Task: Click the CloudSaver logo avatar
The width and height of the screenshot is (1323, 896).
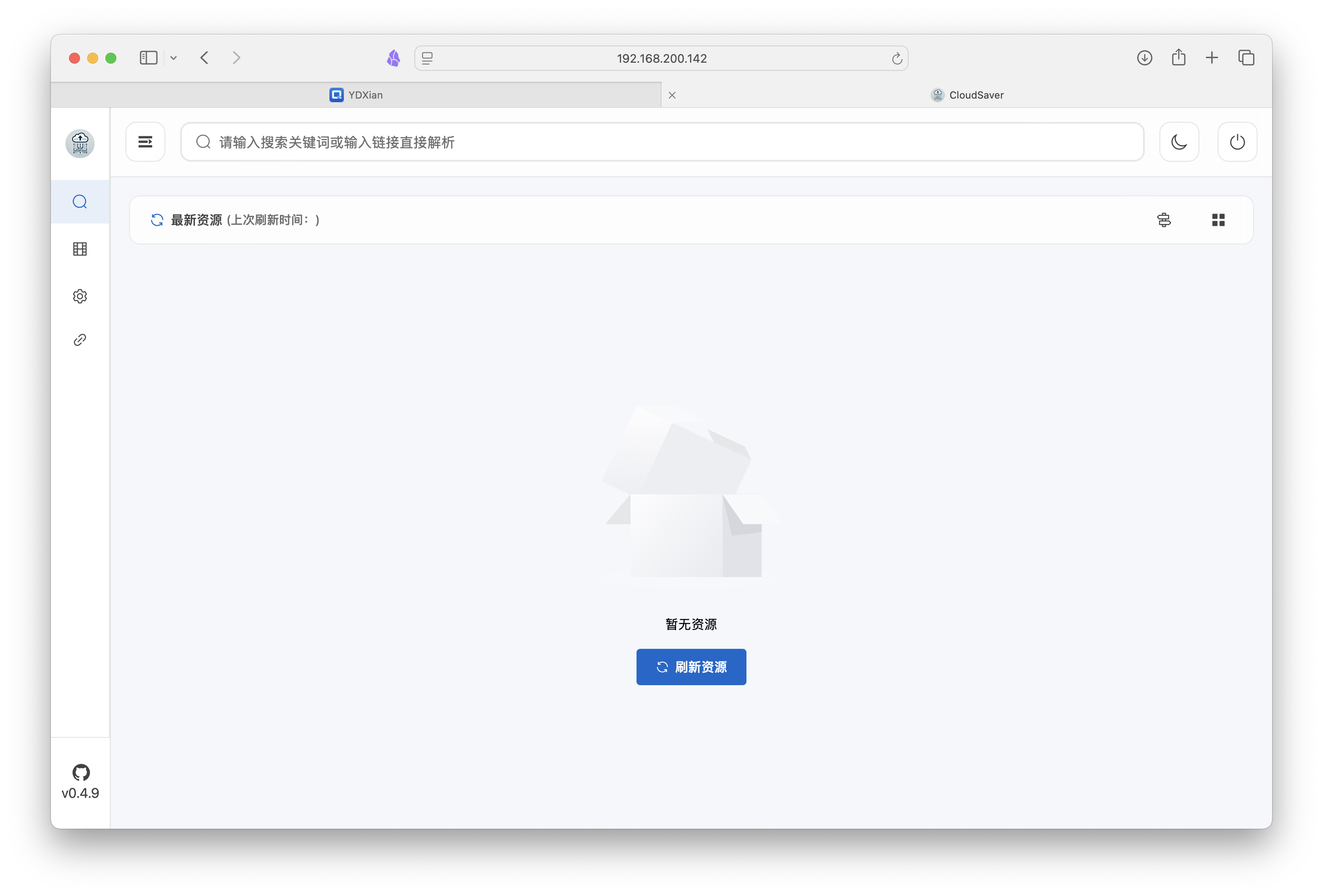Action: point(80,143)
